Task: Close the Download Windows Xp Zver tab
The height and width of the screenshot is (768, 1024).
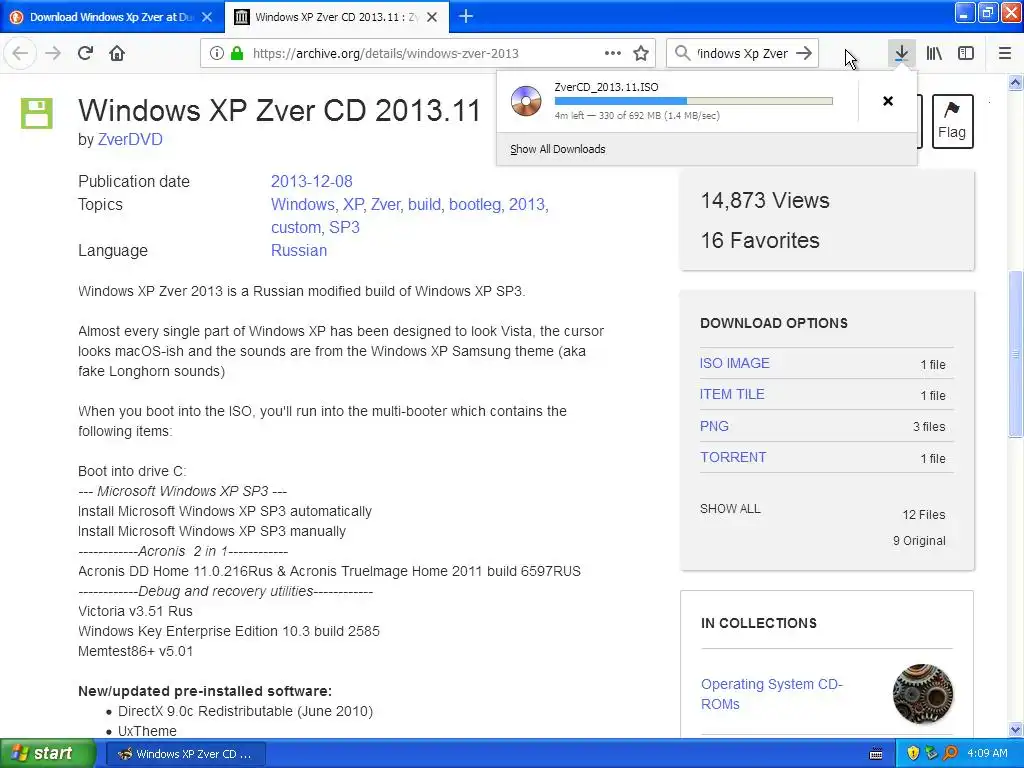Action: [x=207, y=17]
